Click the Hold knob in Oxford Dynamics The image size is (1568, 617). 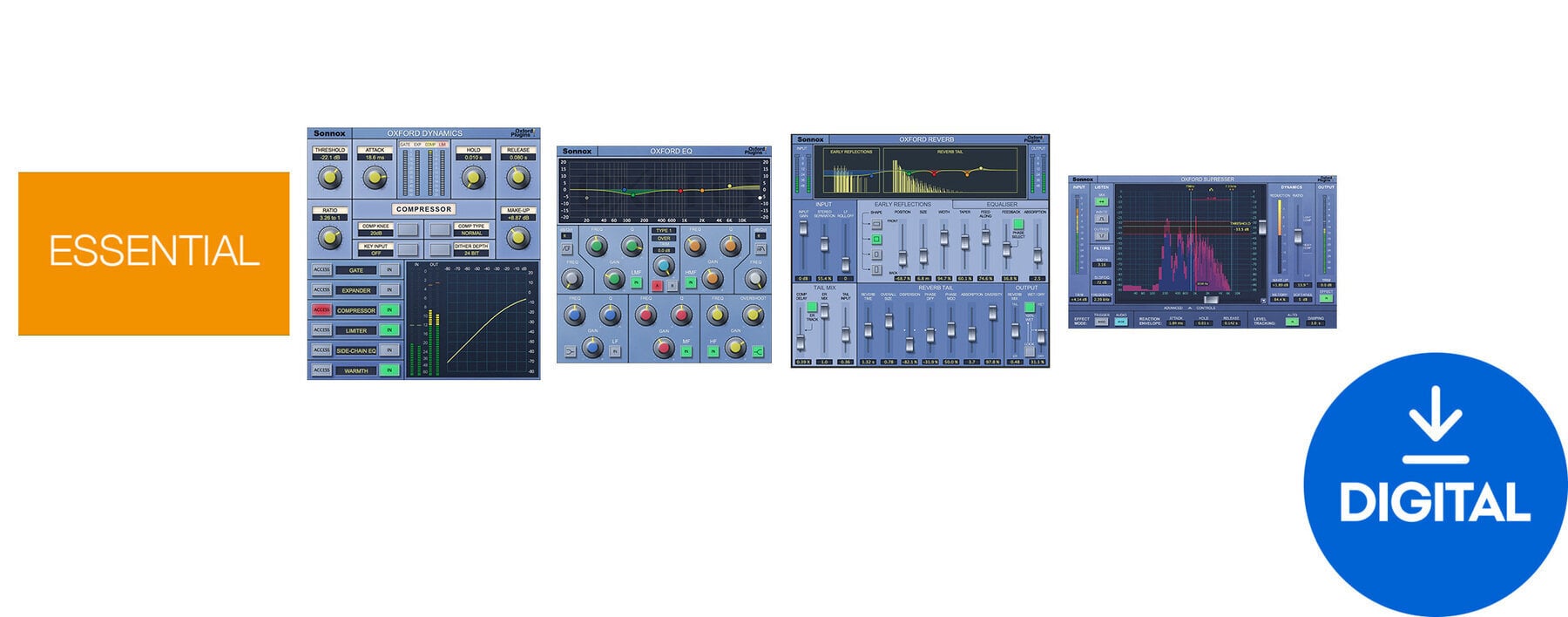(x=472, y=178)
